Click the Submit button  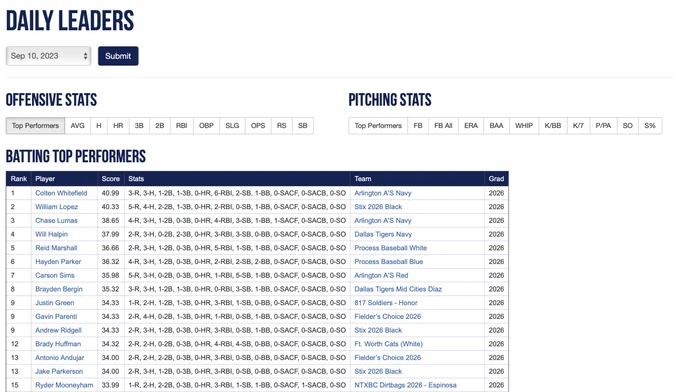tap(118, 56)
